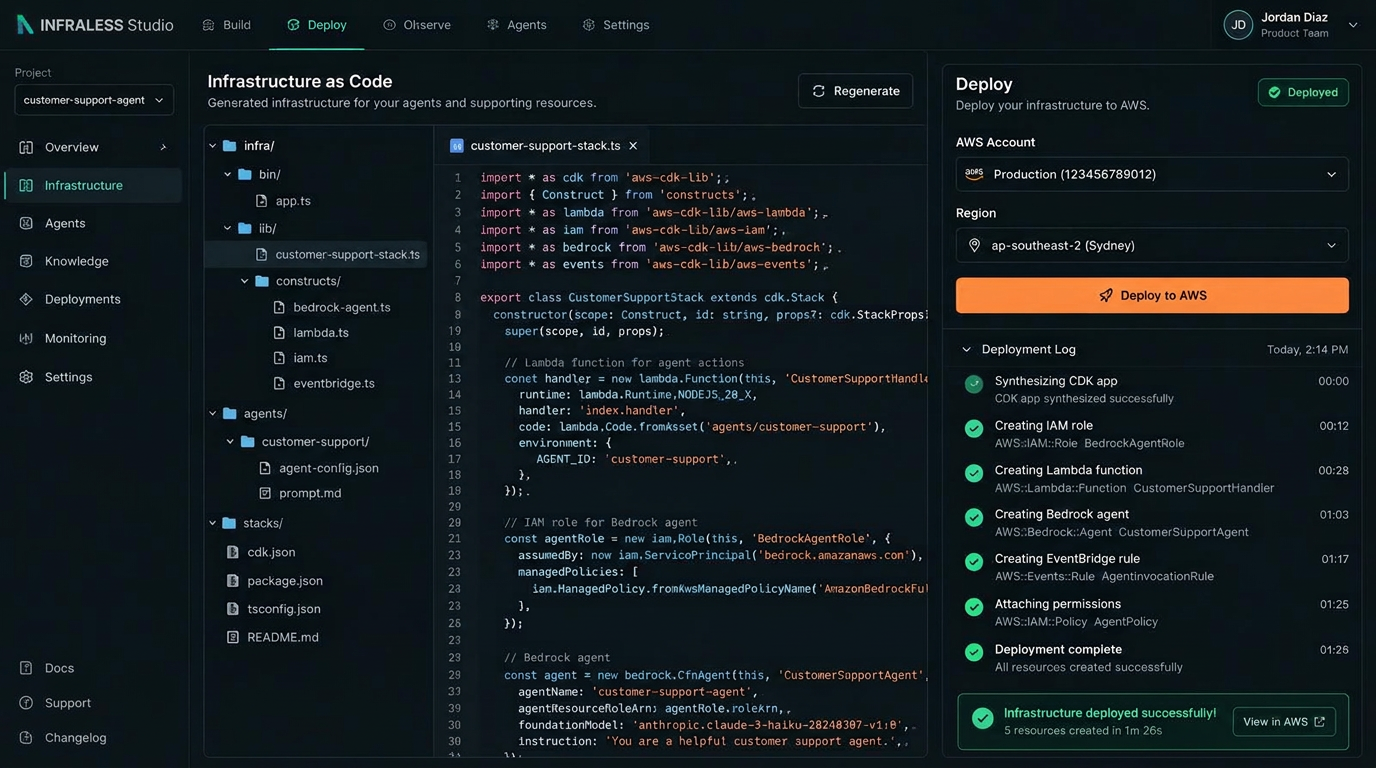The image size is (1376, 768).
Task: Click the Infraless Studio logo icon
Action: (25, 25)
